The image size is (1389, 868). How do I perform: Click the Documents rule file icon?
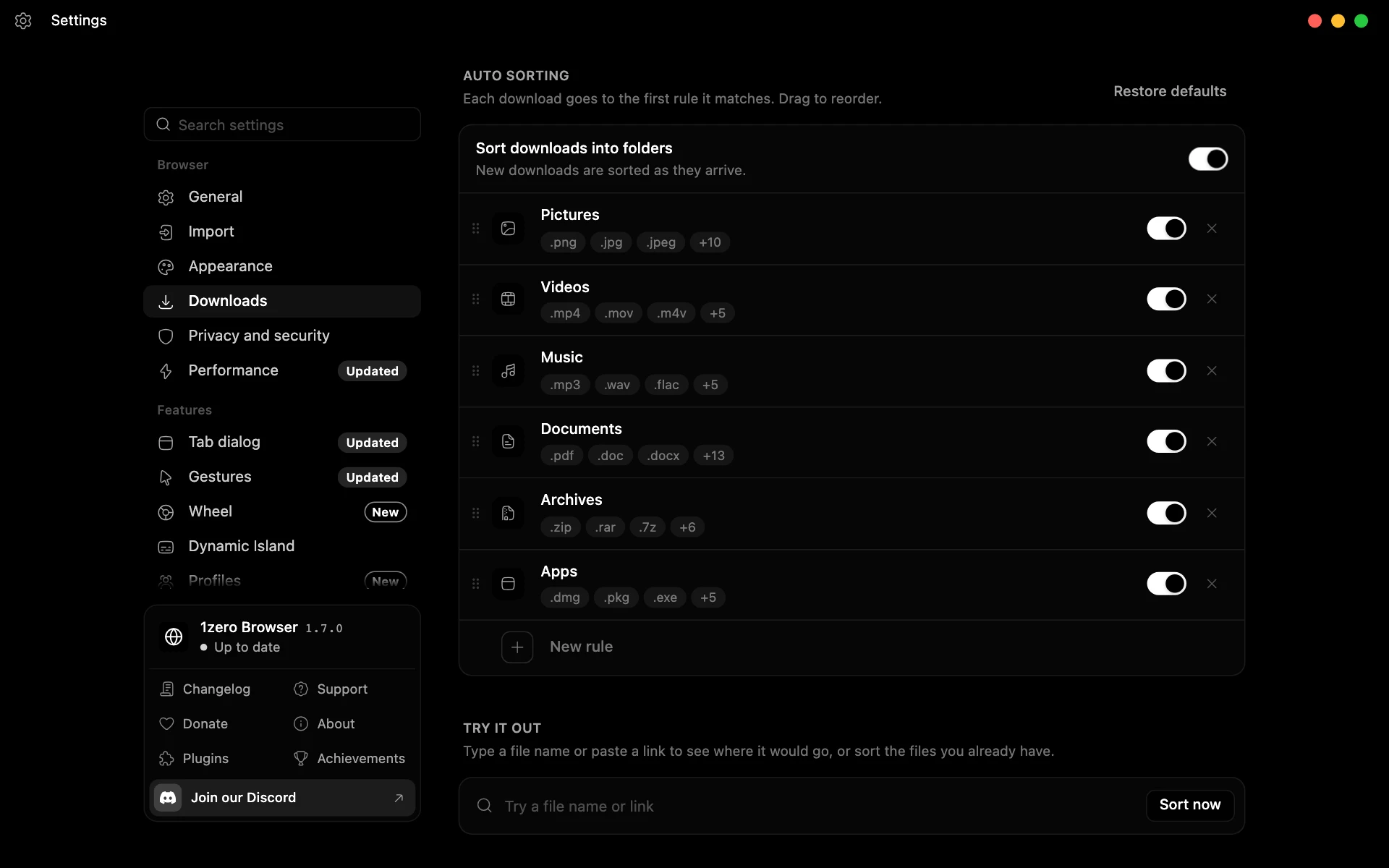pos(508,441)
